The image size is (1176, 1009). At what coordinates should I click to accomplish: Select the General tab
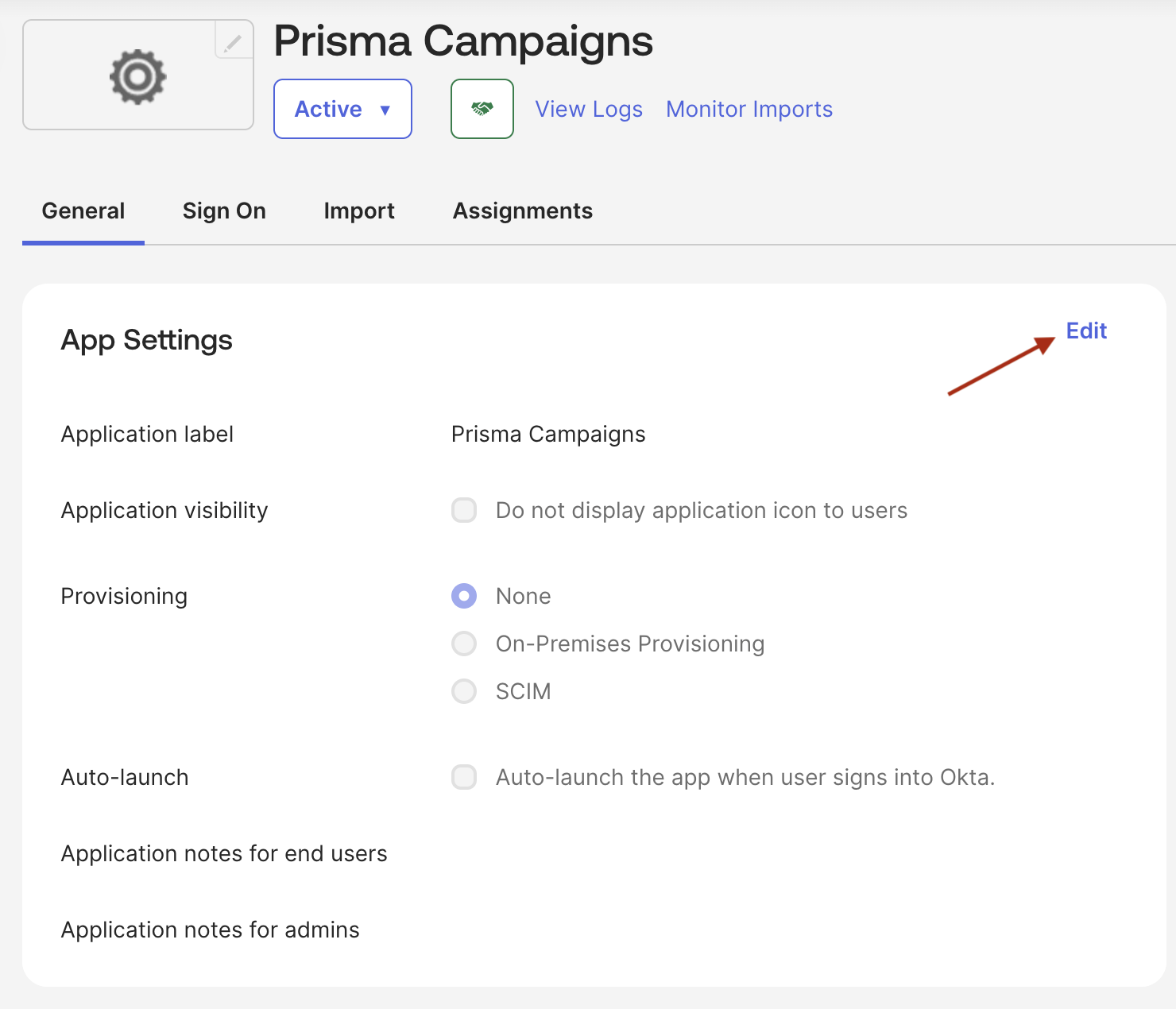83,211
